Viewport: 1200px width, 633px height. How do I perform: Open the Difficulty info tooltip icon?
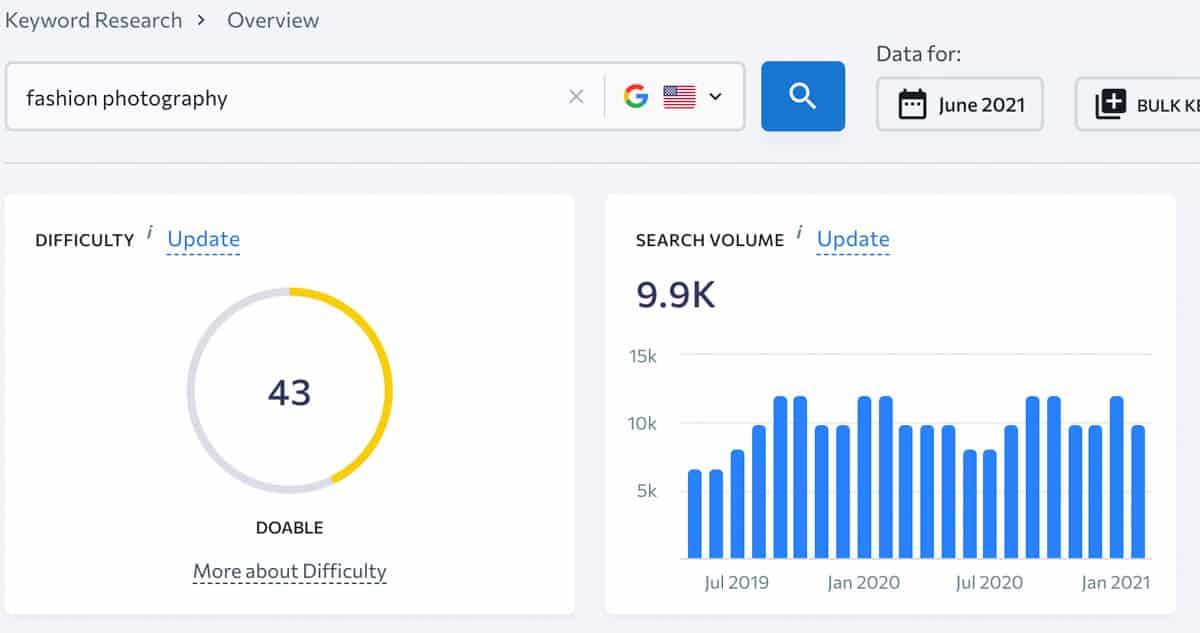click(x=150, y=233)
